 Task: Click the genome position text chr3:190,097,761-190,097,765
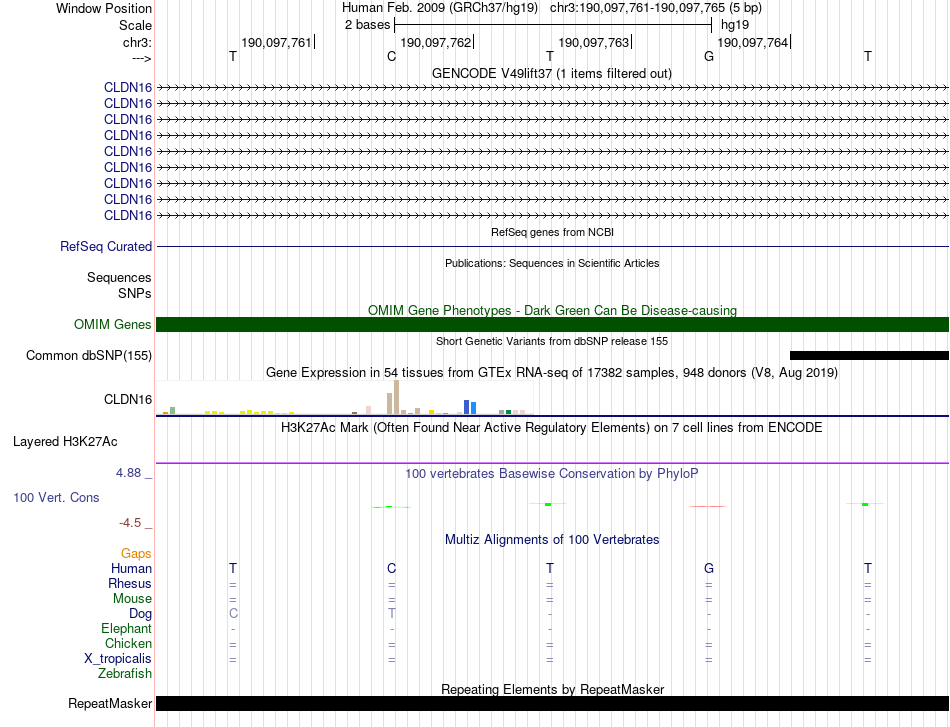[637, 8]
